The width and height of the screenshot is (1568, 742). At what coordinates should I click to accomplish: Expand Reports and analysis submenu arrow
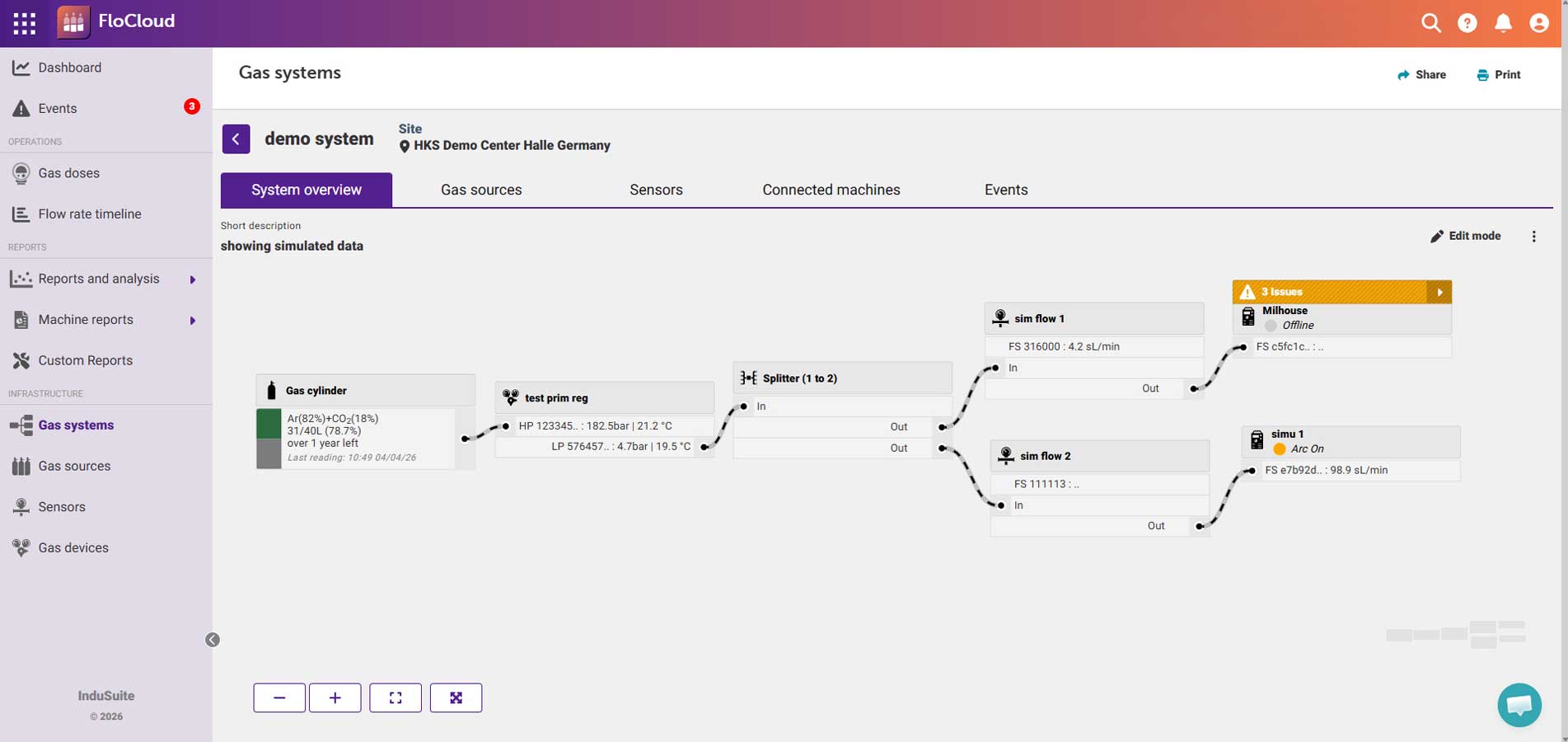point(193,279)
